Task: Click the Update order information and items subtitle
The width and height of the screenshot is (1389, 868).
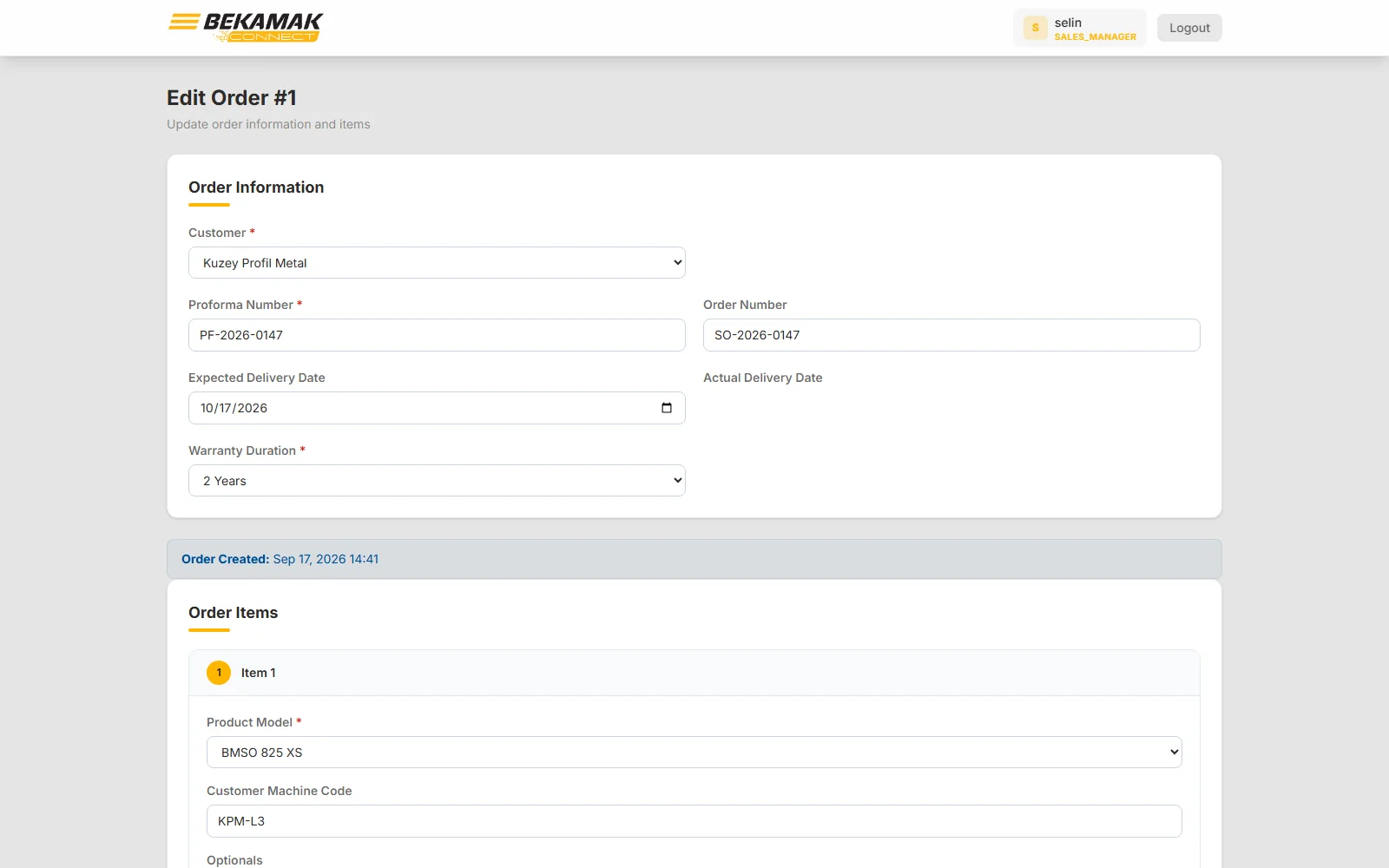Action: coord(268,124)
